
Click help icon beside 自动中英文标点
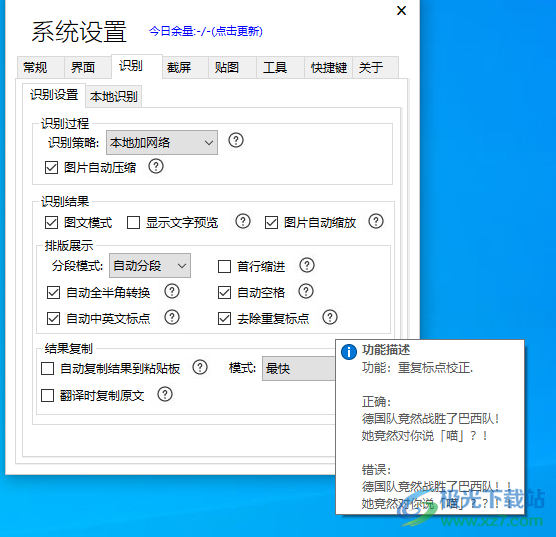click(x=172, y=317)
